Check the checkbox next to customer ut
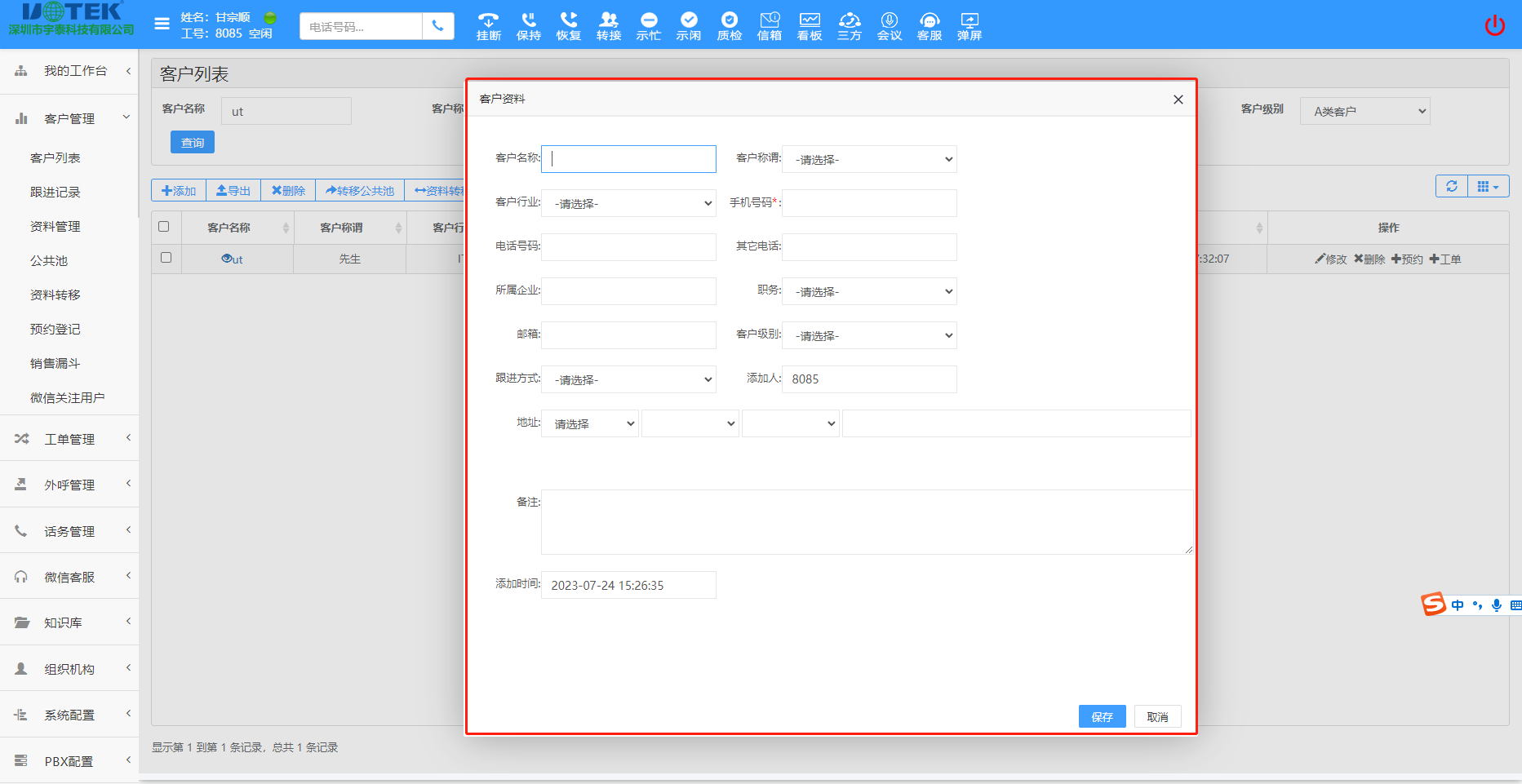Screen dimensions: 1522x784 coord(166,257)
